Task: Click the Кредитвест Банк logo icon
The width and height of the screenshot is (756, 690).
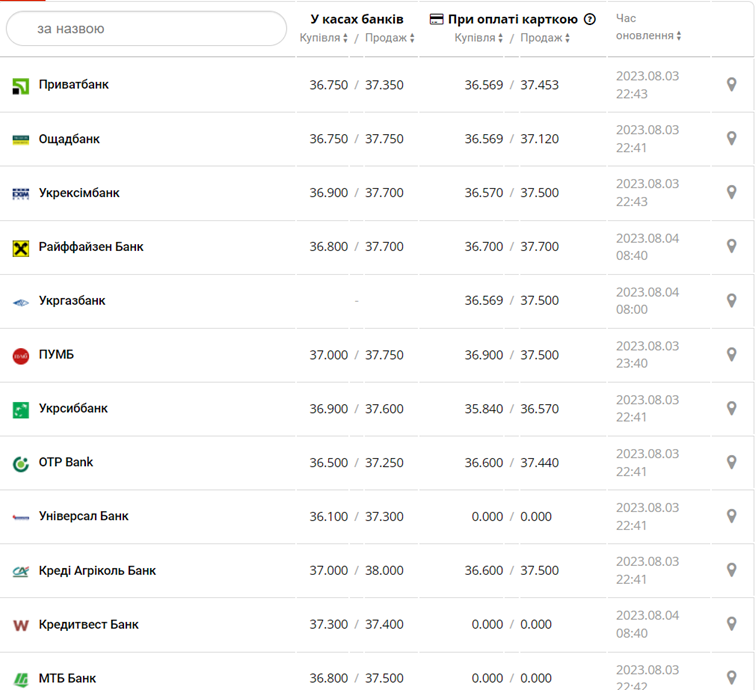Action: point(21,625)
